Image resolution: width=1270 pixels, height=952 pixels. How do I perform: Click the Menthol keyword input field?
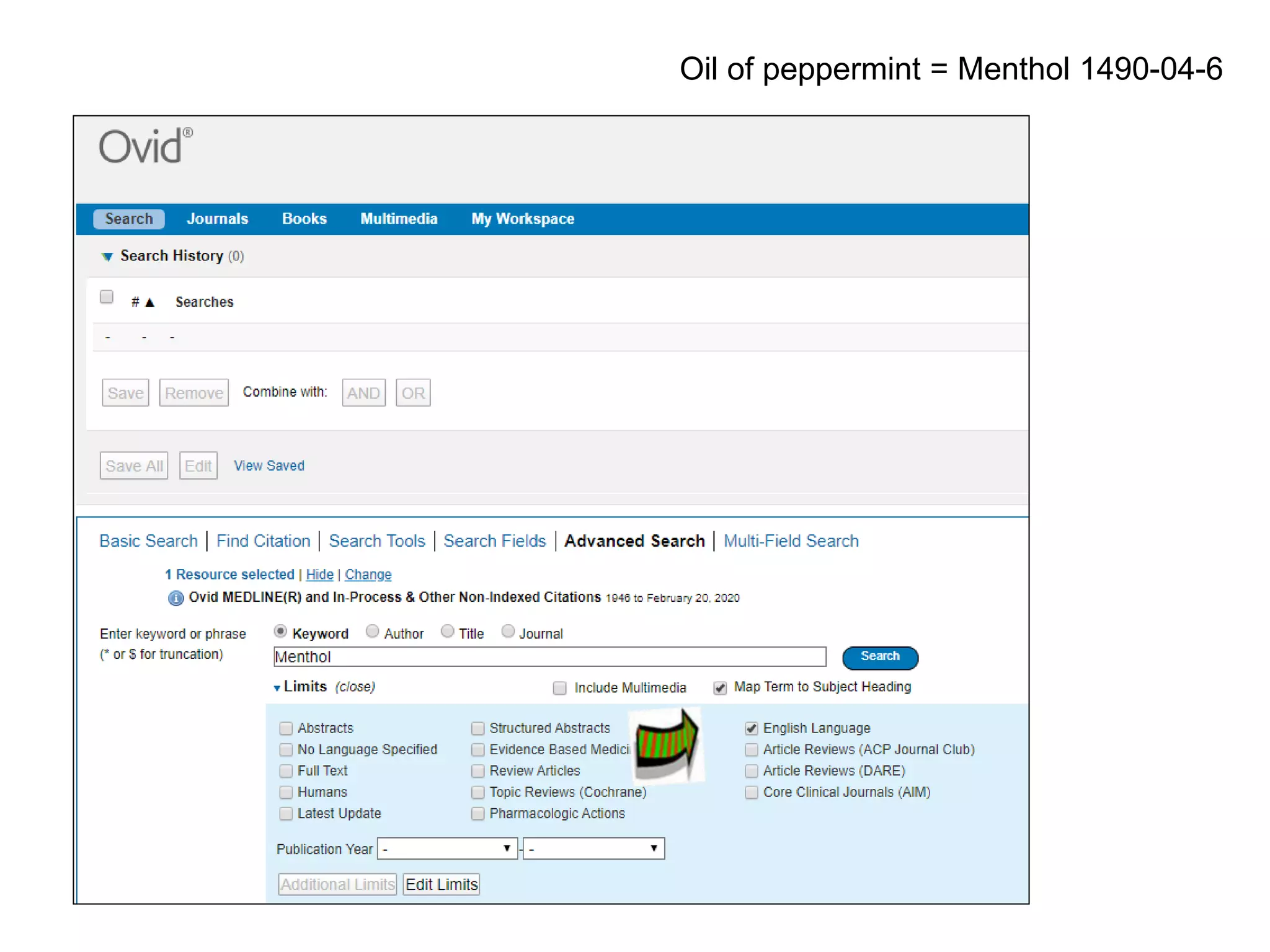click(x=550, y=657)
